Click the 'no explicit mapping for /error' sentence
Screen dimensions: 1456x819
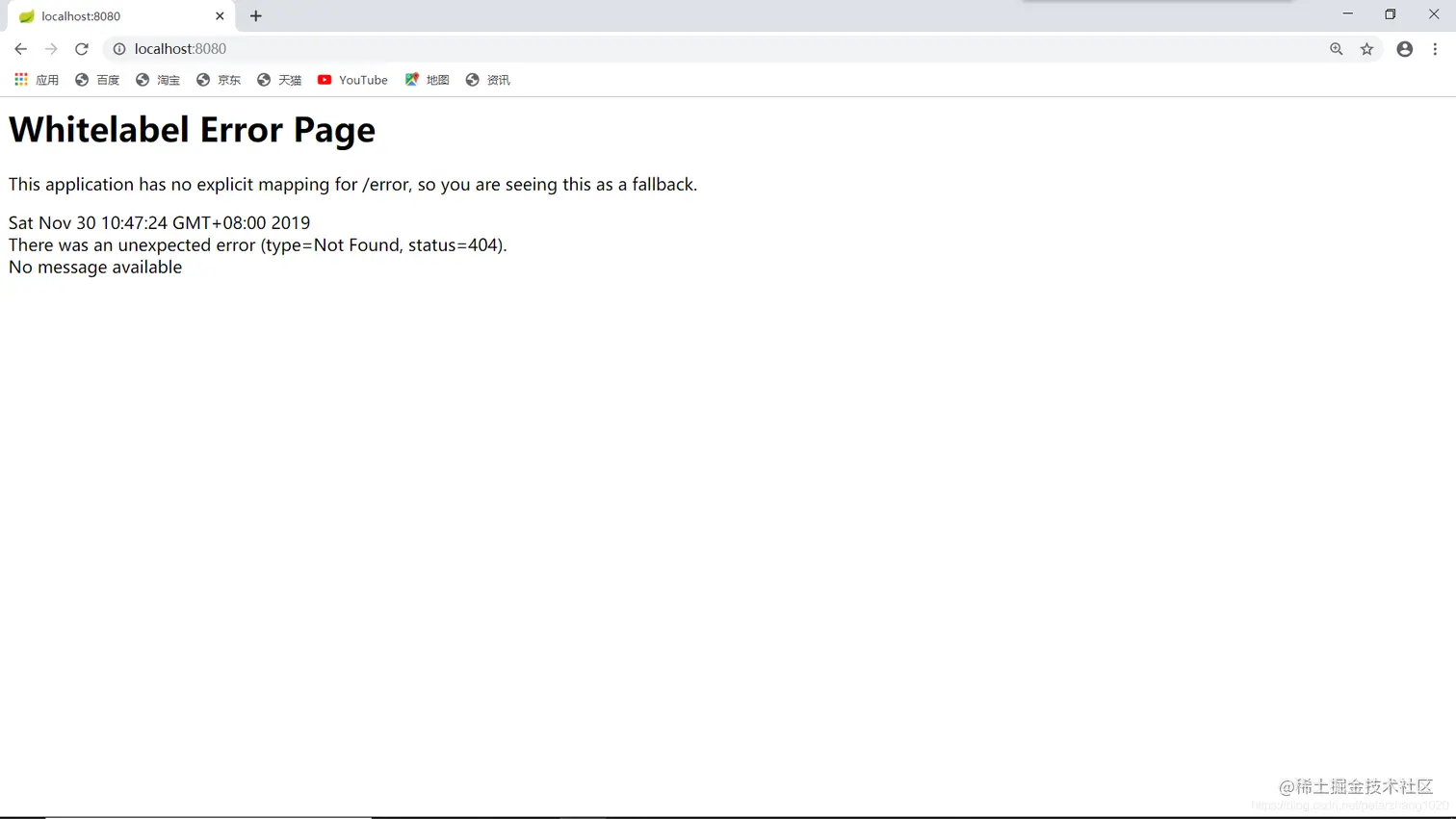352,184
